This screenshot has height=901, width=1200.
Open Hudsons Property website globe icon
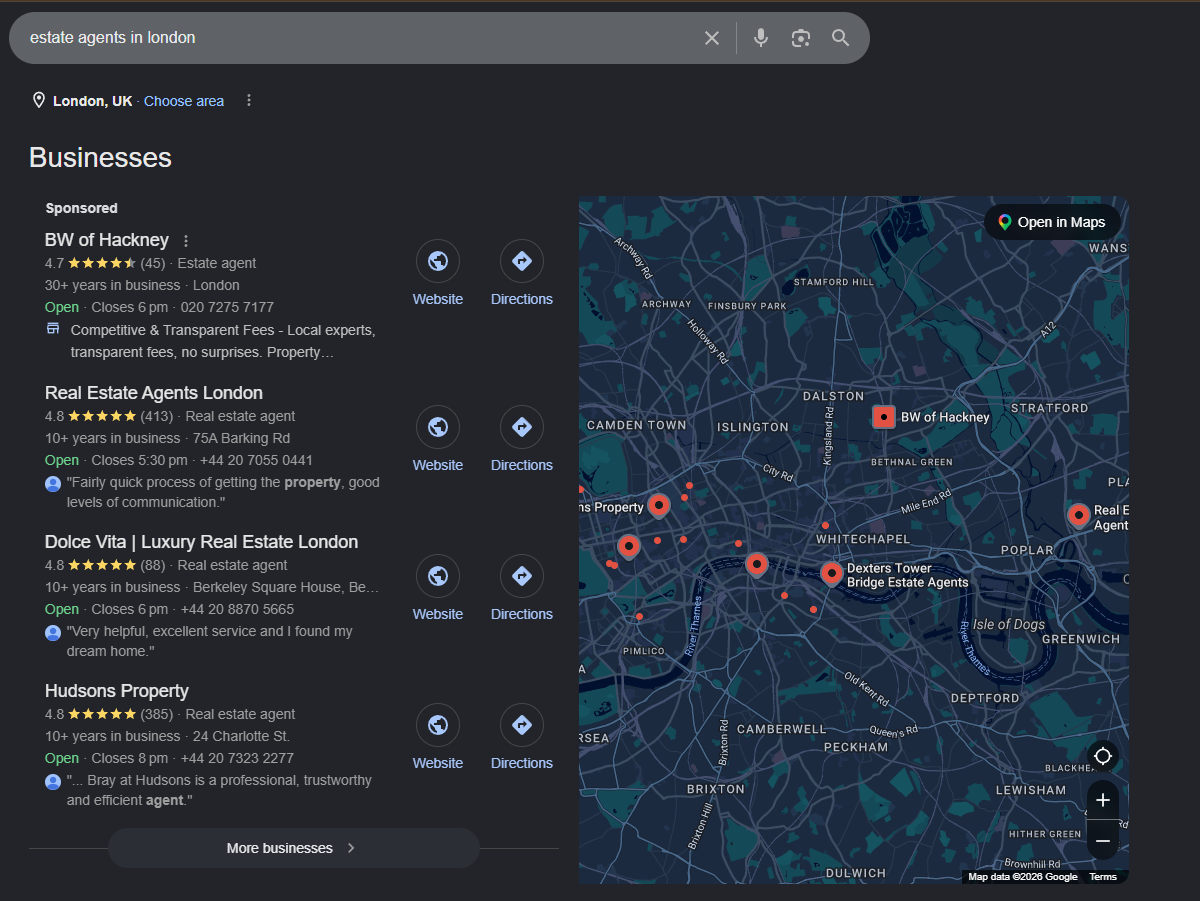(x=438, y=725)
